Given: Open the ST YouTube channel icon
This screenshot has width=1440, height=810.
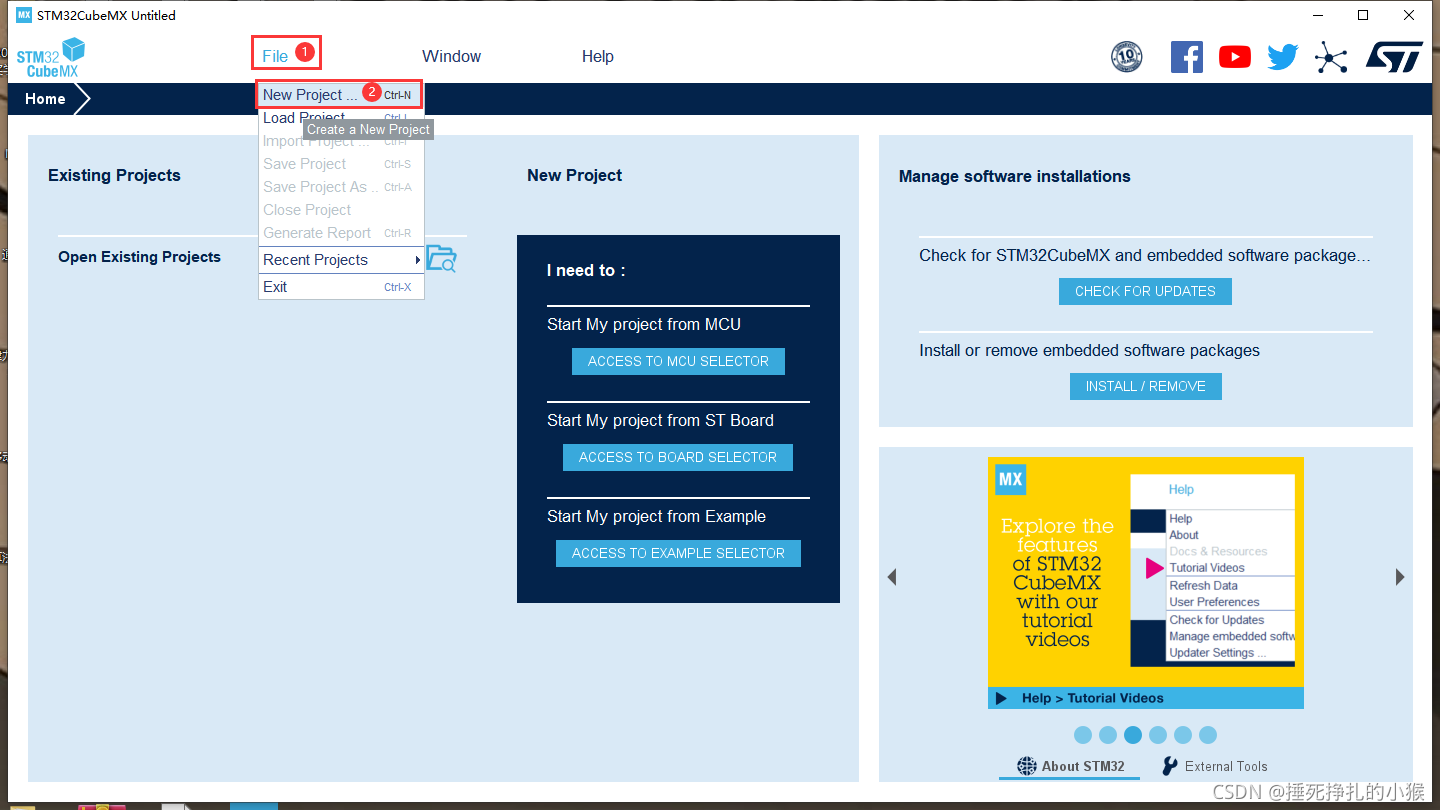Looking at the screenshot, I should [x=1235, y=57].
